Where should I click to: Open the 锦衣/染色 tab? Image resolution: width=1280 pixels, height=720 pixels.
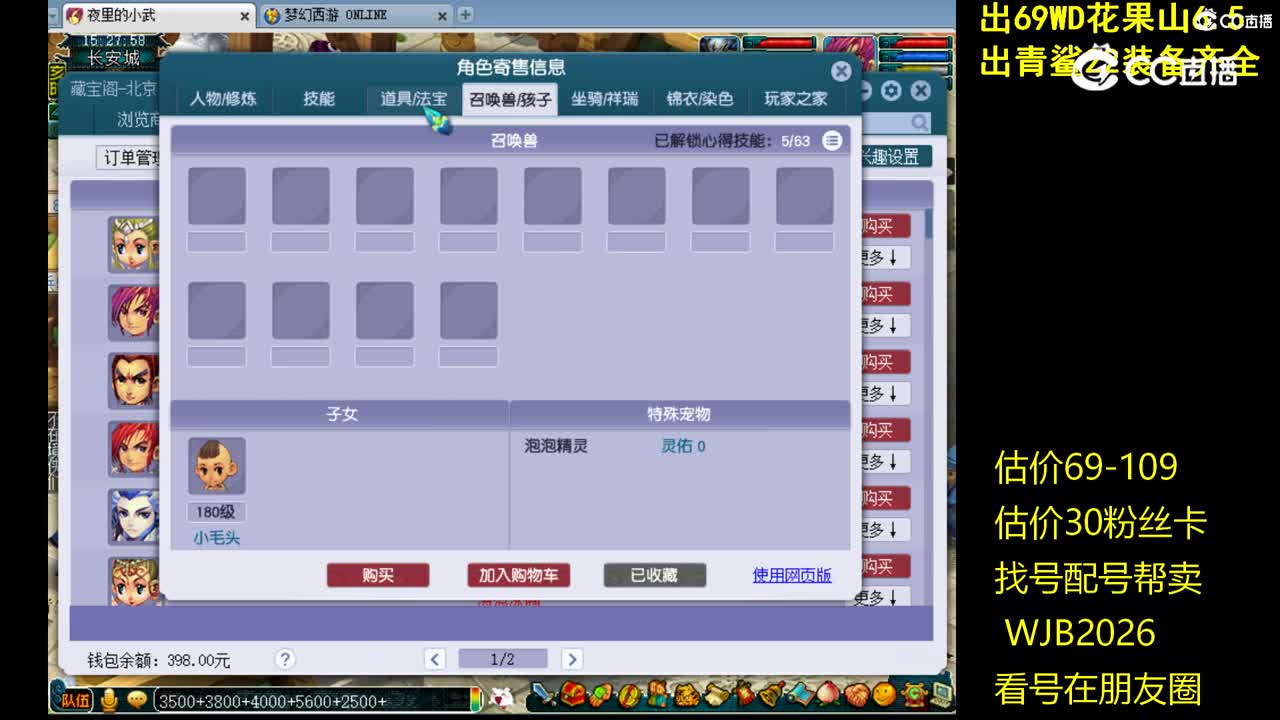tap(700, 98)
